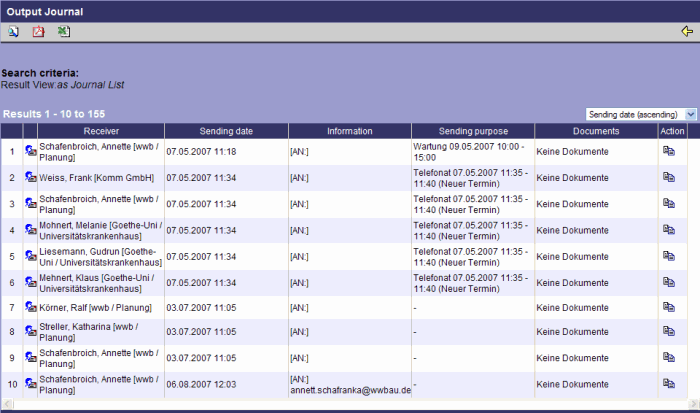Select Mehnert, Klaus receiver entry
The height and width of the screenshot is (413, 700).
point(96,281)
